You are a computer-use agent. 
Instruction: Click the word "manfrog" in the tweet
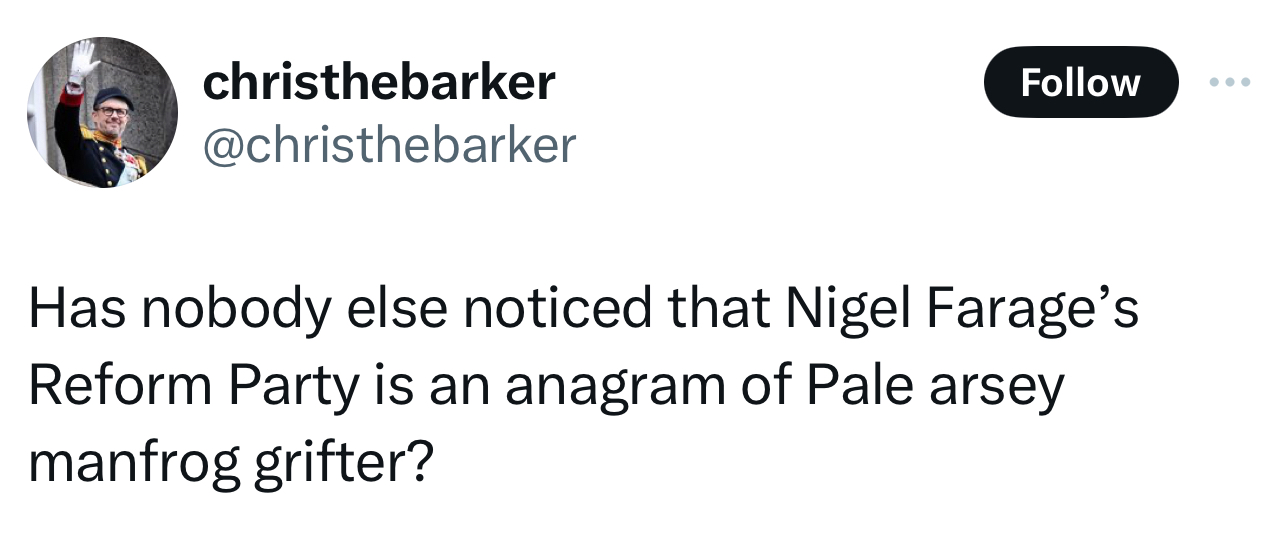[x=133, y=462]
